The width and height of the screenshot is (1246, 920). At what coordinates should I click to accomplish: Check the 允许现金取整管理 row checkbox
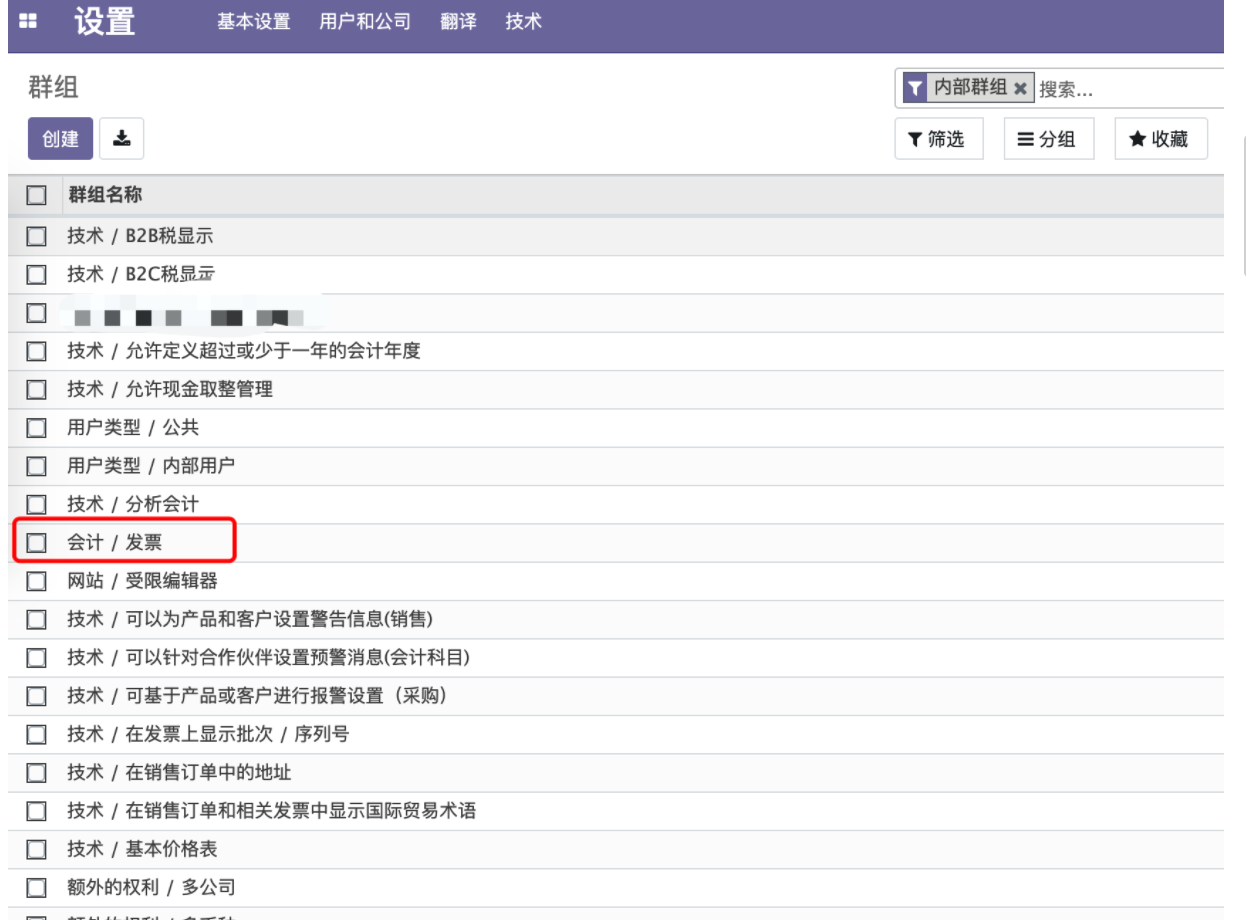point(37,389)
